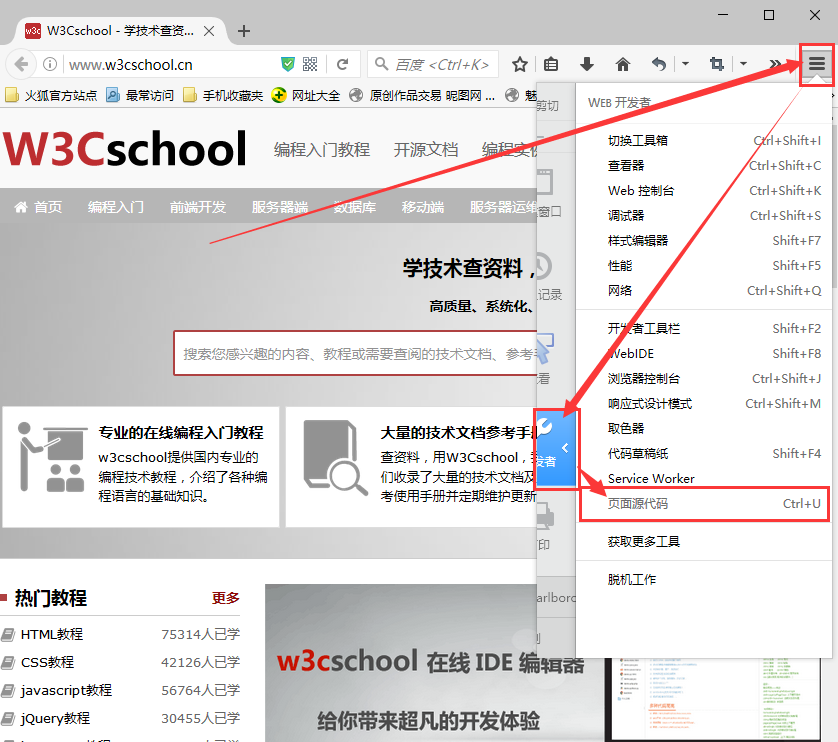Open the bookmarks list icon
The width and height of the screenshot is (838, 742).
pyautogui.click(x=551, y=64)
